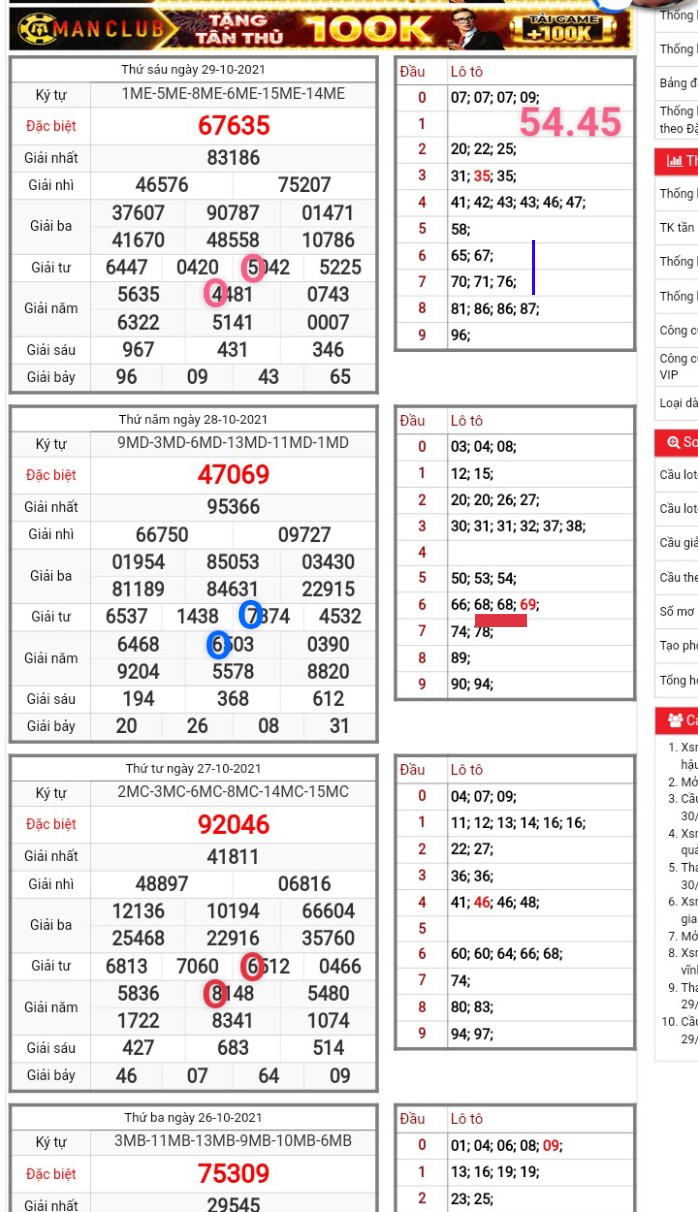Screen dimensions: 698x1212
Task: Open the TẶNG TÂN THỦ 100K banner ad
Action: (322, 30)
